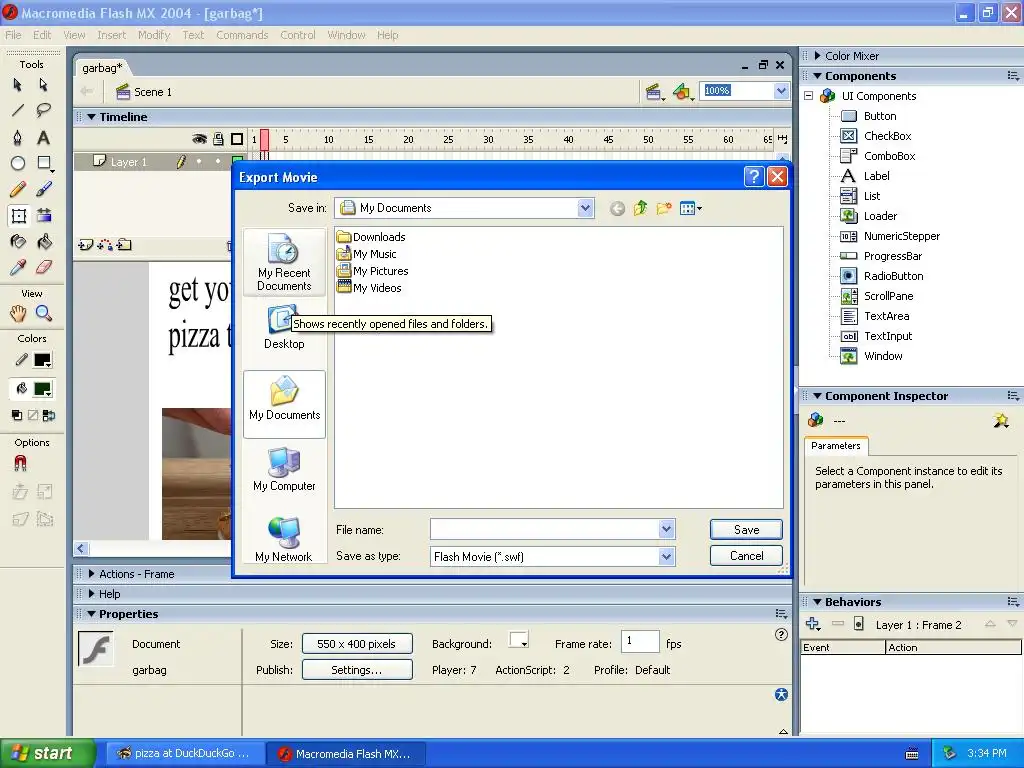Select the Line tool

tap(18, 110)
